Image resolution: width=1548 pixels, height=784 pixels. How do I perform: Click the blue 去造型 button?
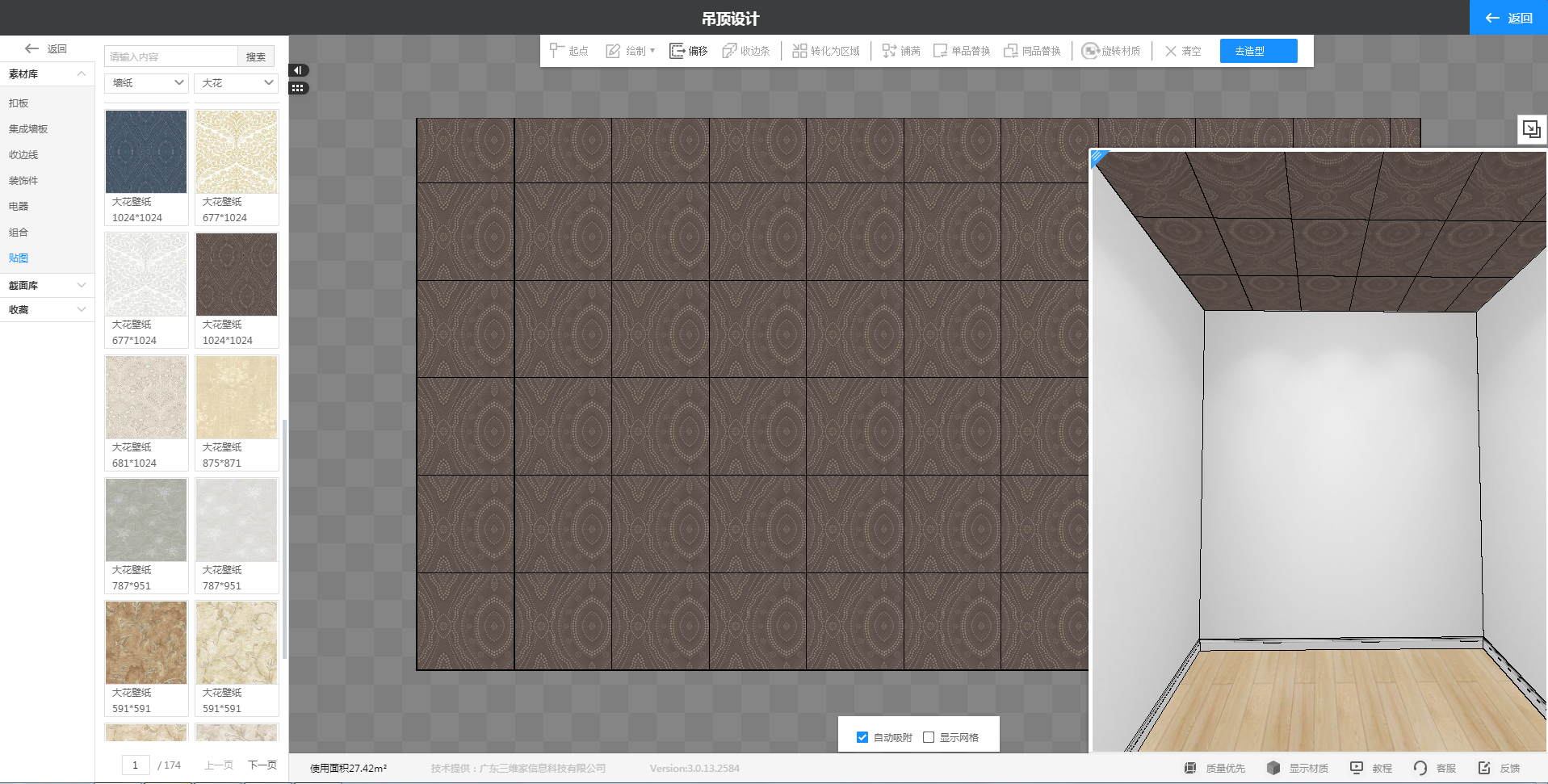click(1258, 51)
